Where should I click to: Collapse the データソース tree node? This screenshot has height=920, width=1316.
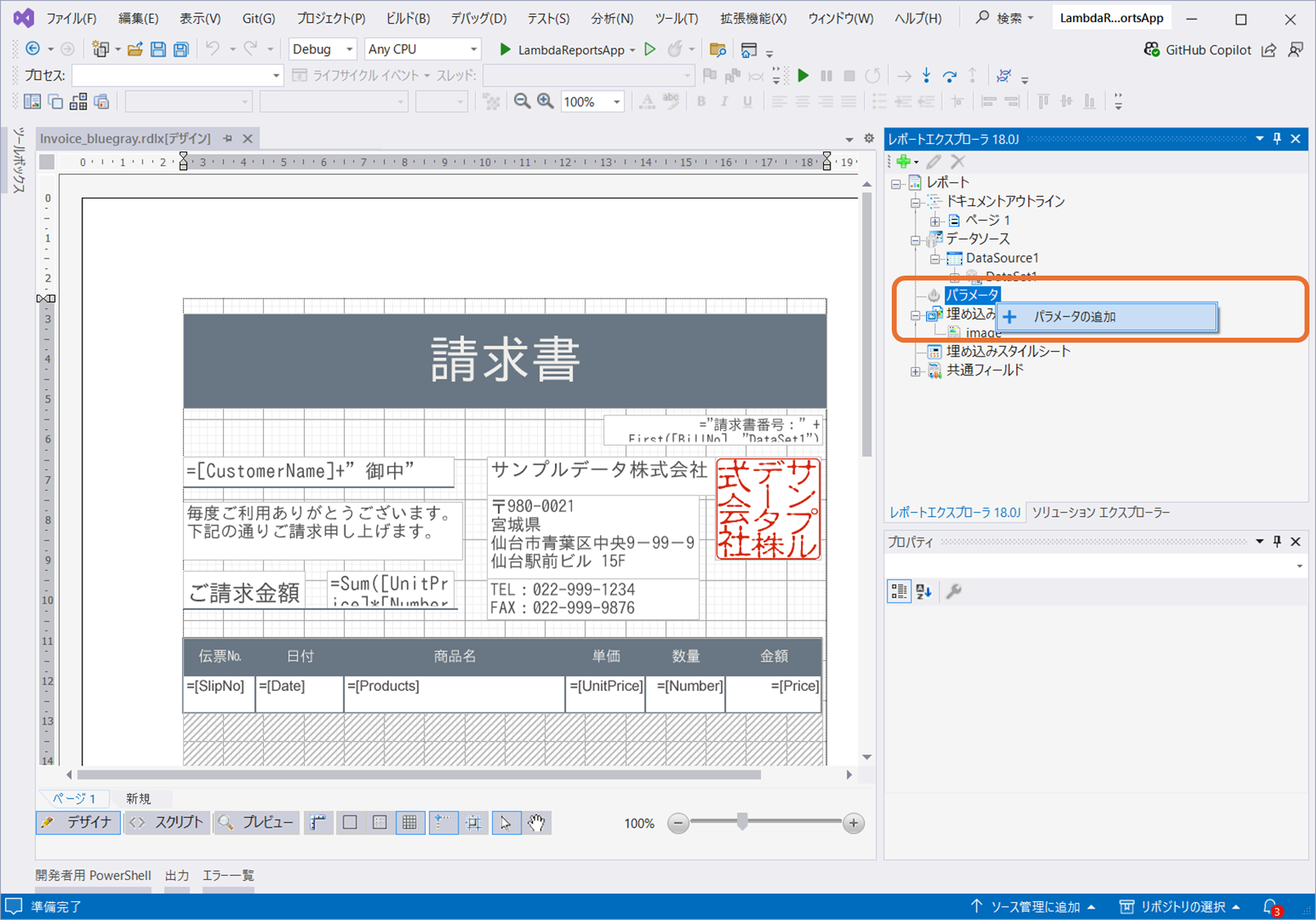[x=915, y=240]
